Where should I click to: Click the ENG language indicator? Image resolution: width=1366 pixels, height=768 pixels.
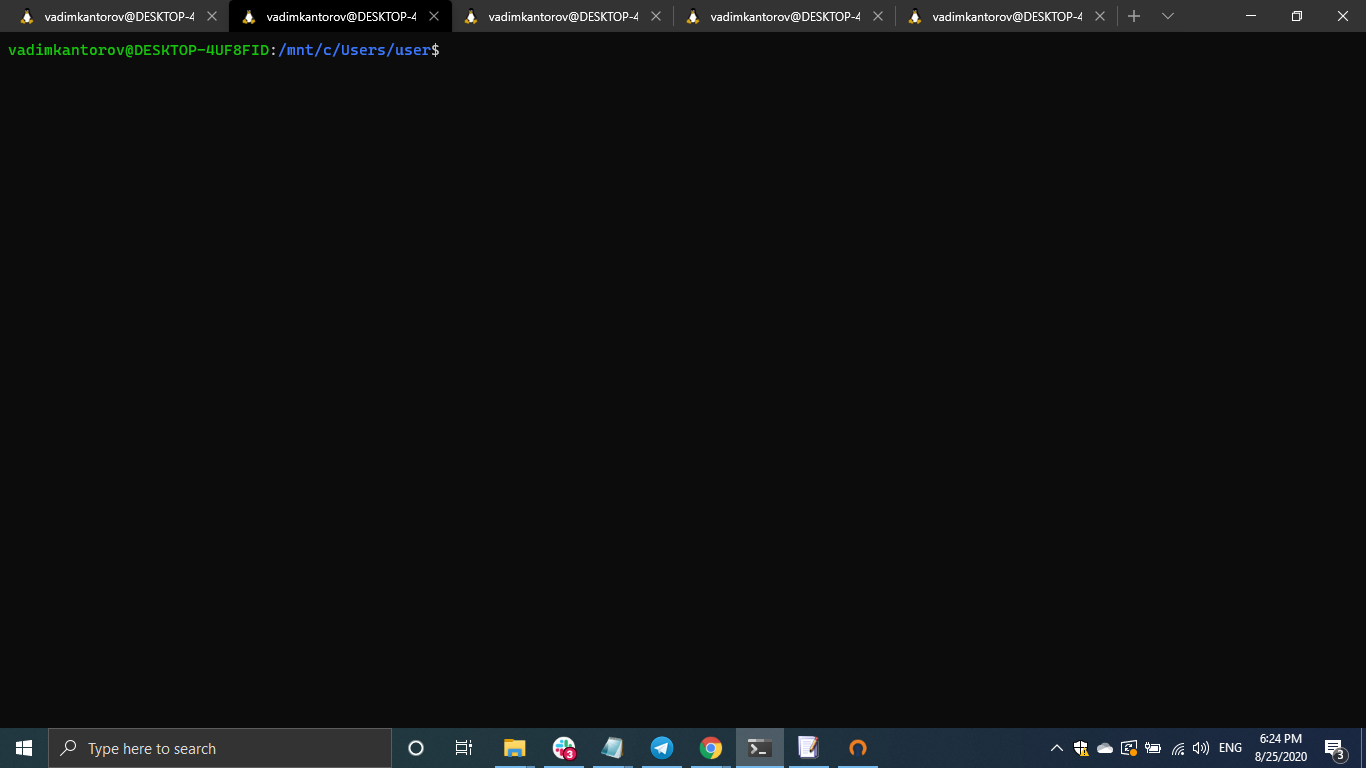tap(1229, 748)
